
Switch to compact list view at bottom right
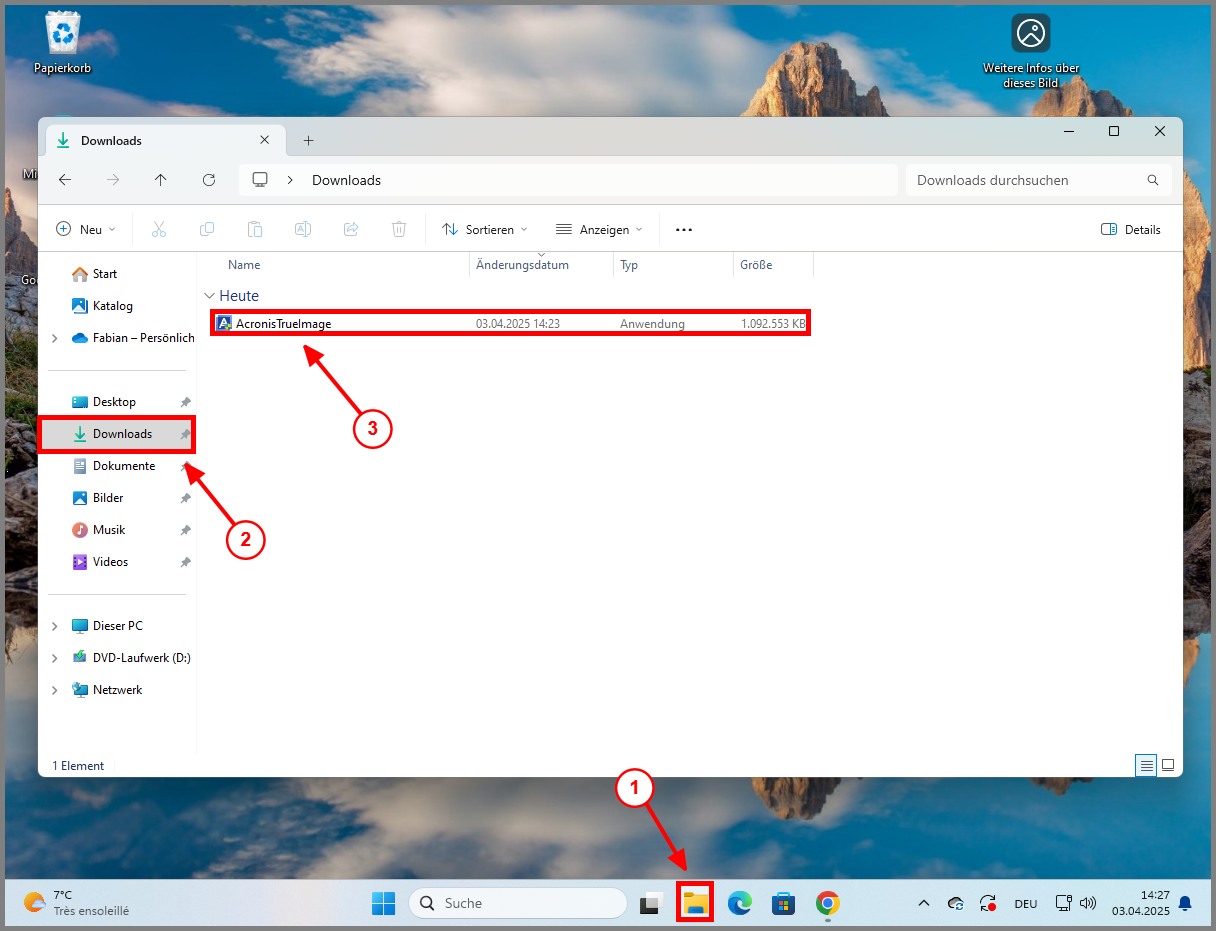coord(1146,765)
